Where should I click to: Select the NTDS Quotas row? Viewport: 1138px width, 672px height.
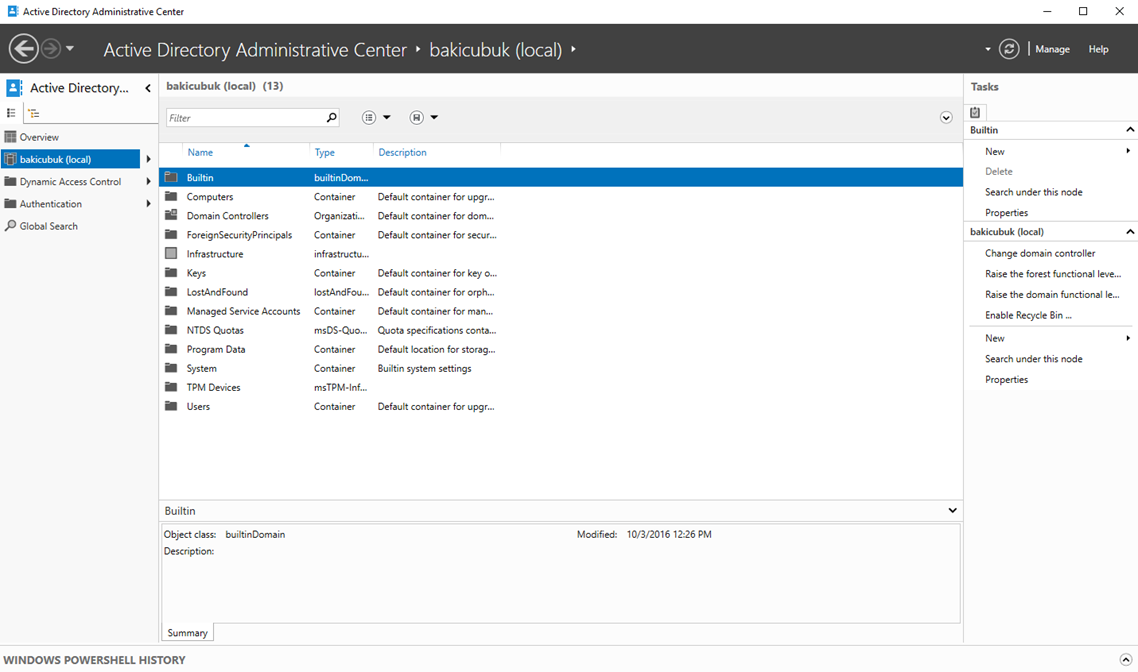(561, 330)
